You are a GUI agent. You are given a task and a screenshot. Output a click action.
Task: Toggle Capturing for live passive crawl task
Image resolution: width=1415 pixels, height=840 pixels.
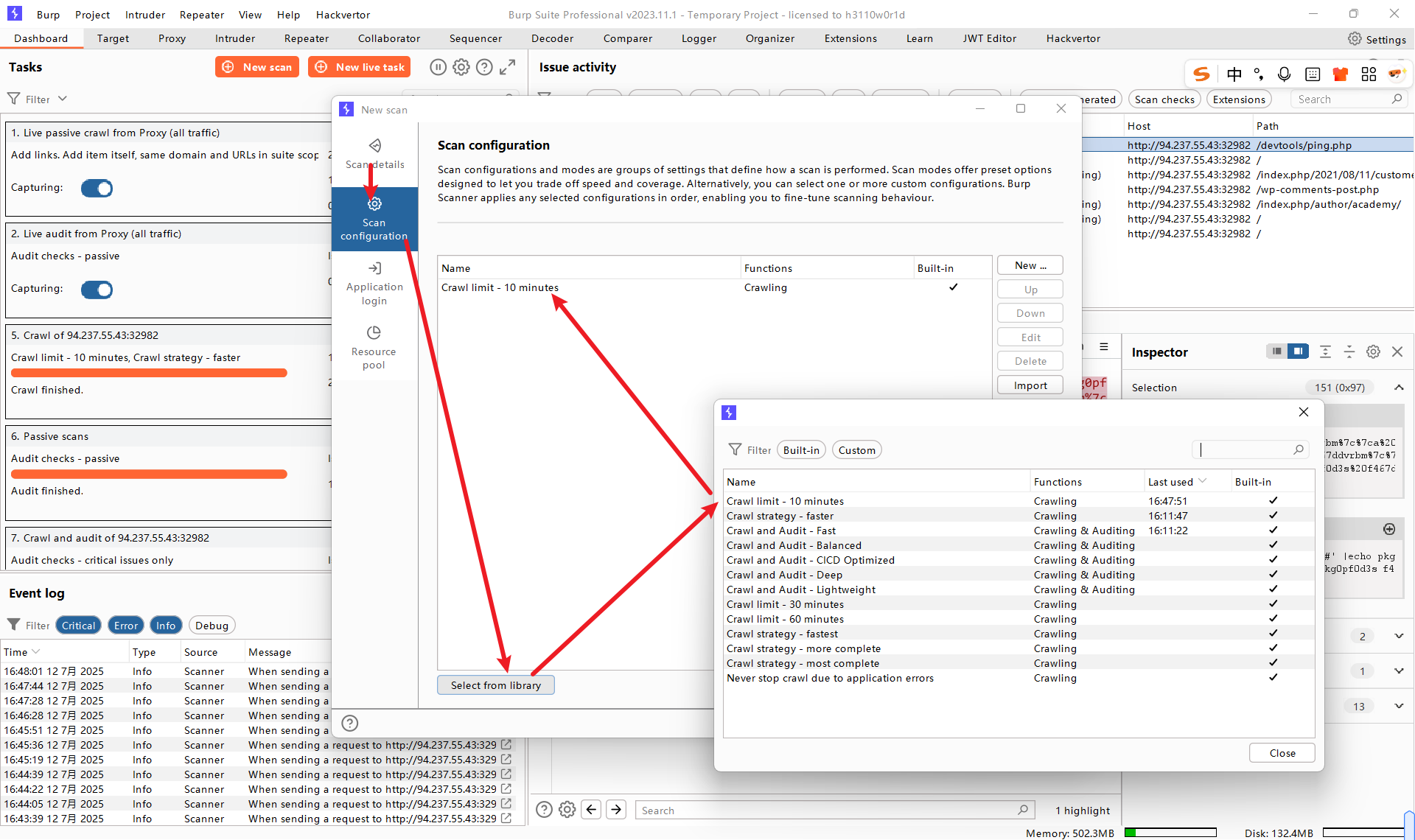(x=97, y=189)
